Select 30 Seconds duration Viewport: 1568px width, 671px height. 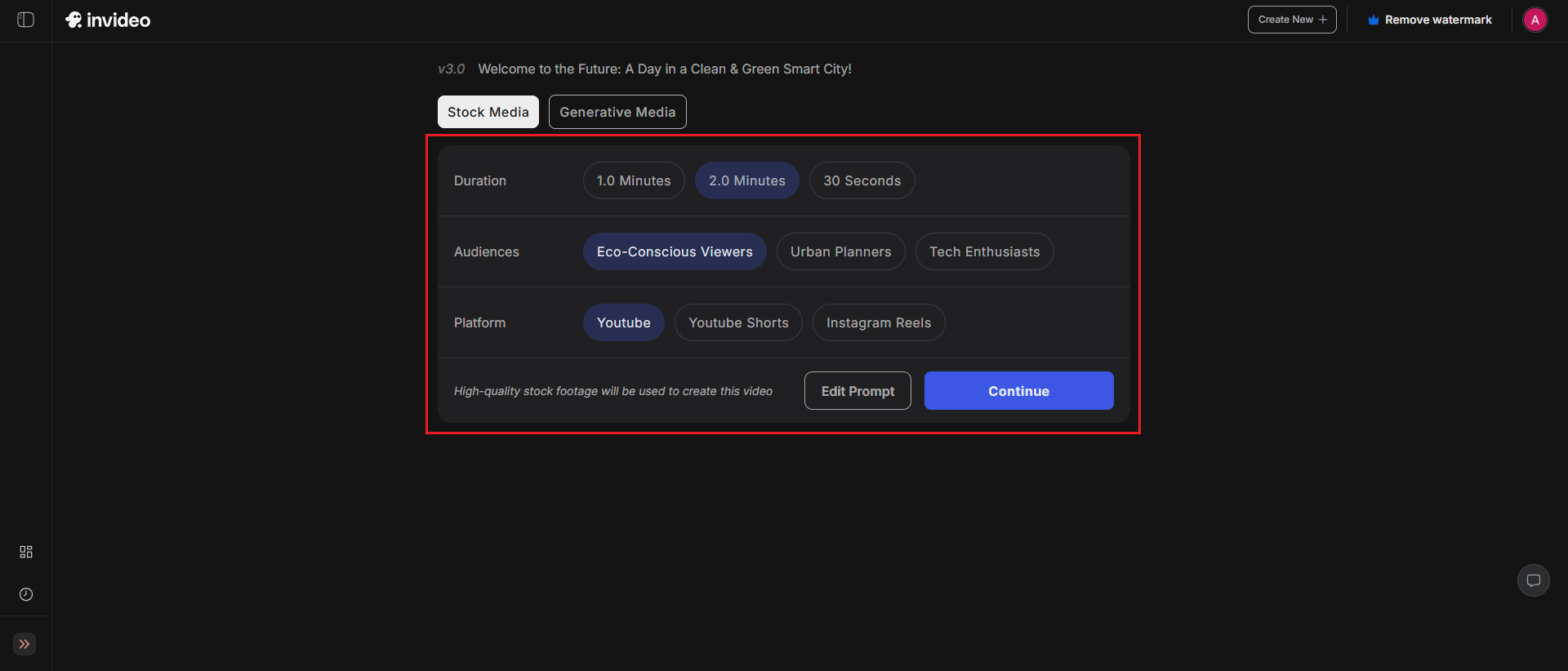[862, 180]
